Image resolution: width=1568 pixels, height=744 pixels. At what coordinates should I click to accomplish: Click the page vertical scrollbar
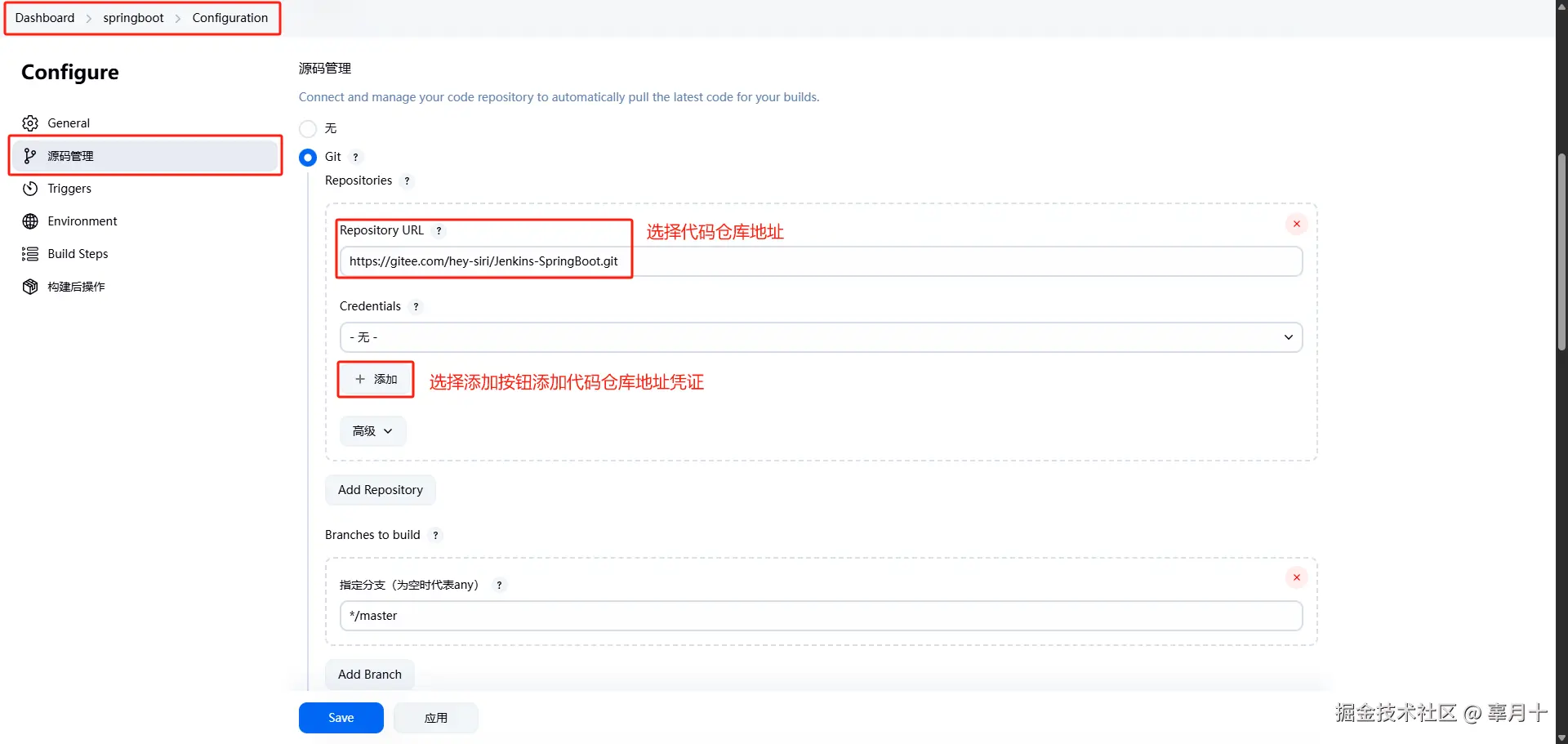pyautogui.click(x=1561, y=252)
